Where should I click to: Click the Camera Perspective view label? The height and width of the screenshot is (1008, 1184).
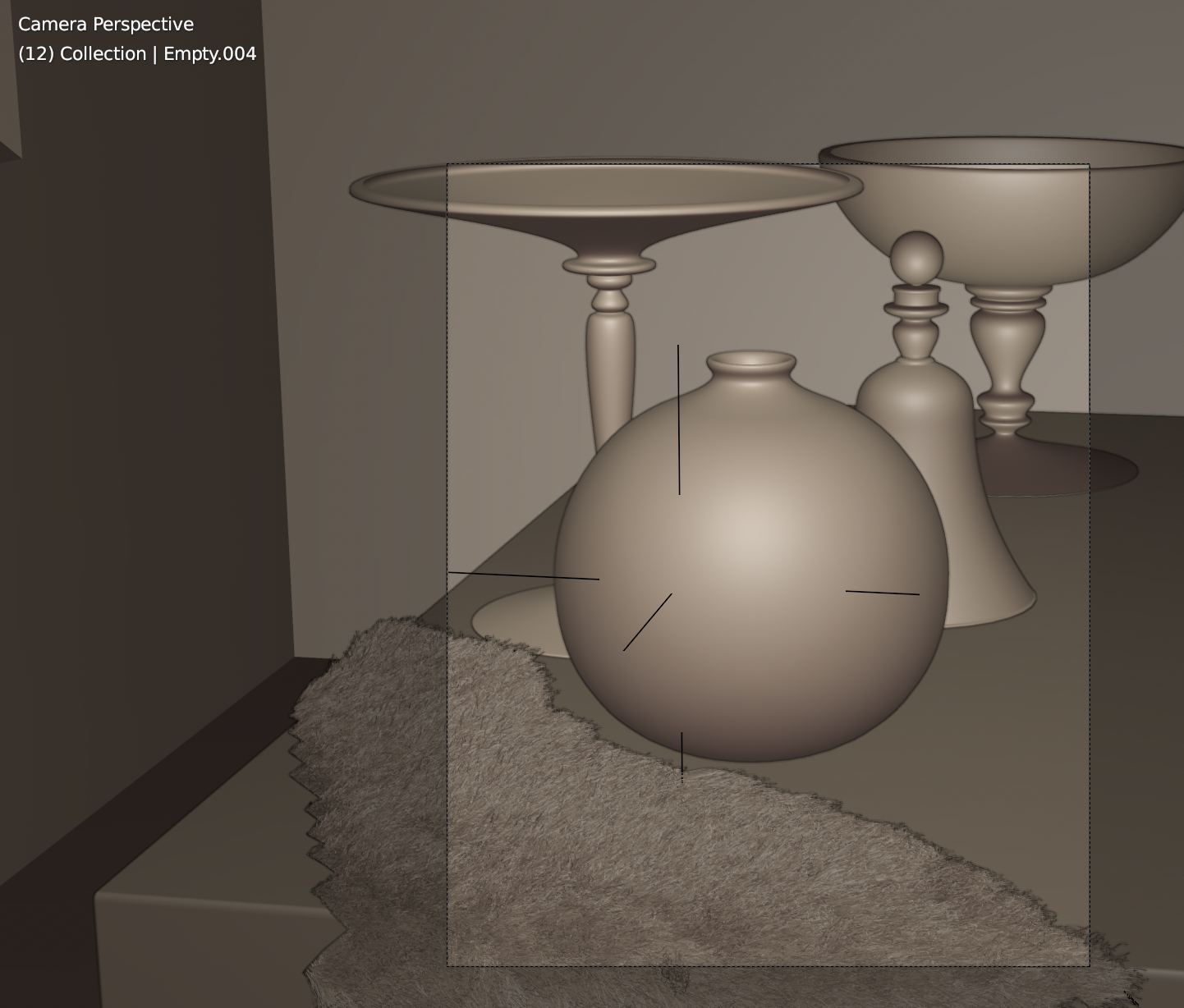[106, 25]
